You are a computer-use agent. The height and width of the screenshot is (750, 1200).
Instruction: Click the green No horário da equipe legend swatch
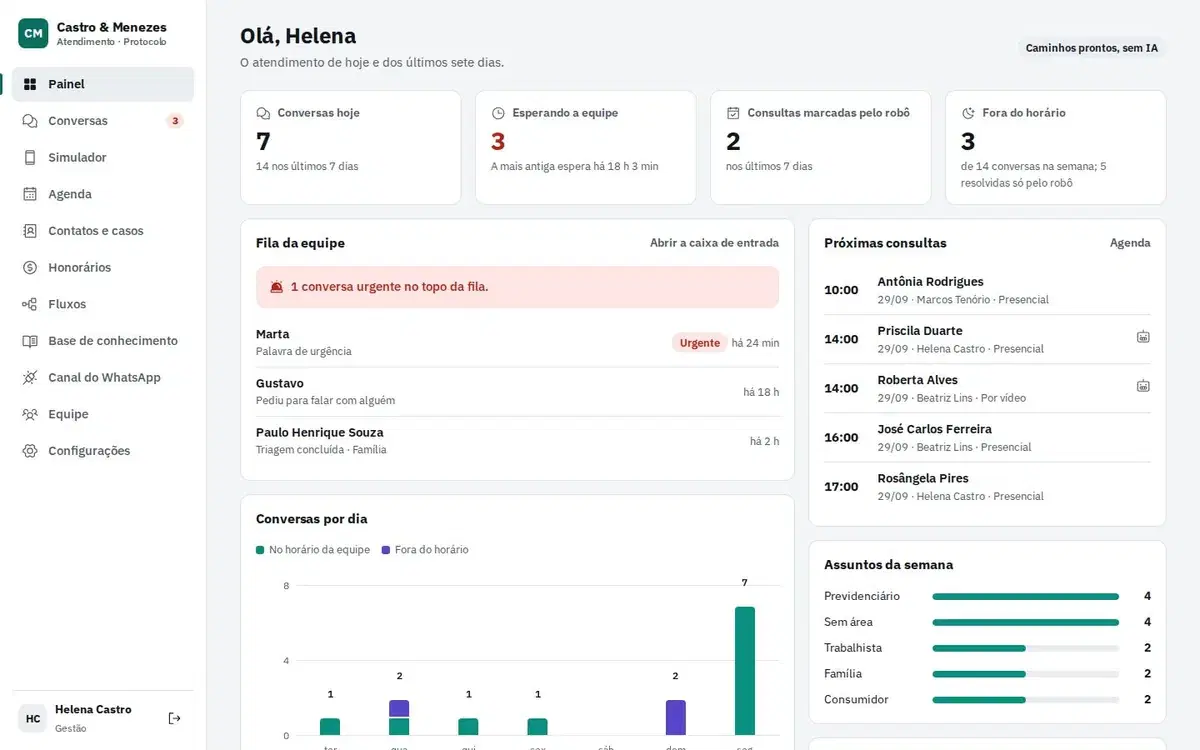tap(260, 550)
